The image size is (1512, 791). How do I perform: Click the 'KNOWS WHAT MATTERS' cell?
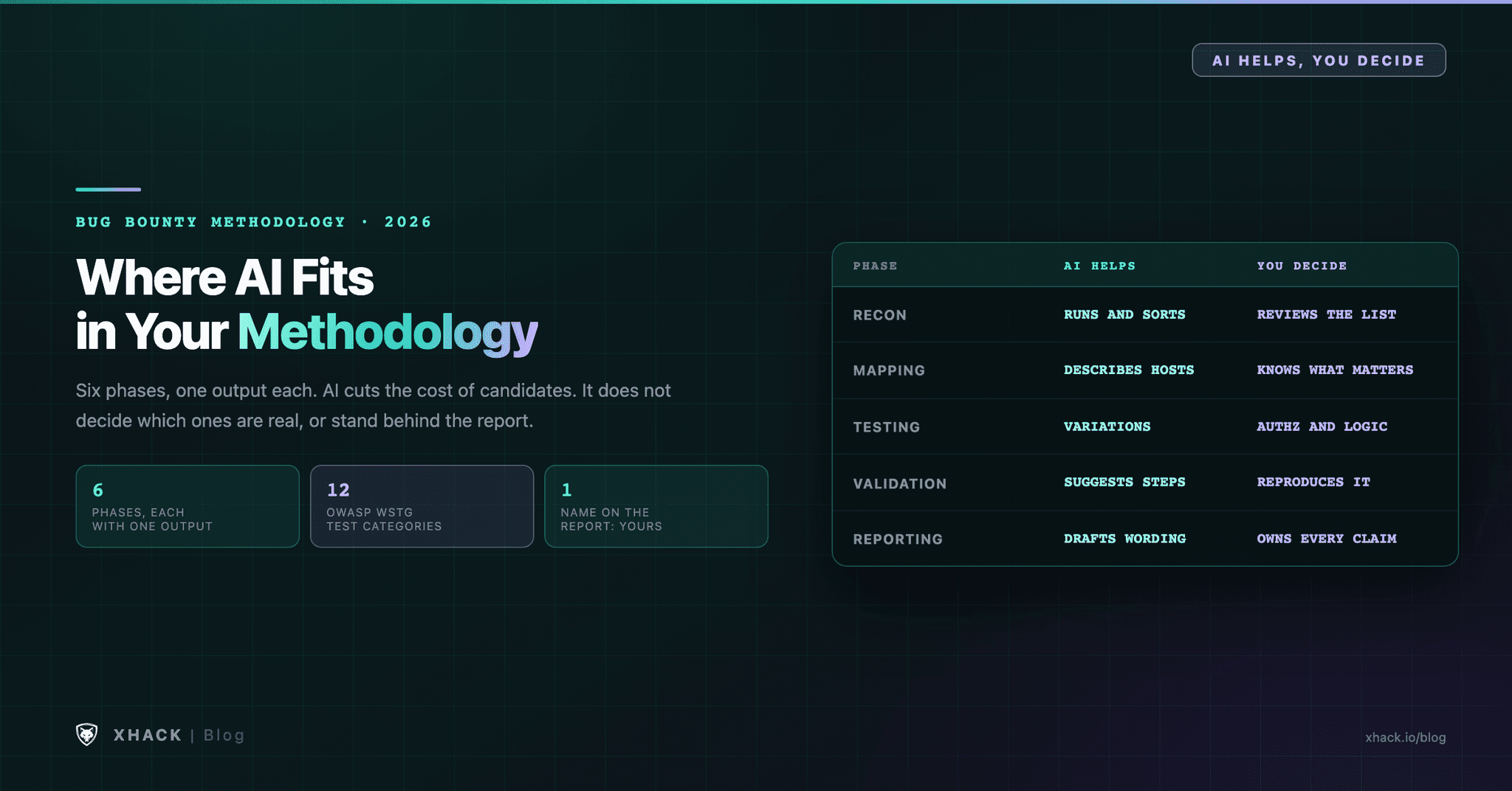click(1335, 370)
